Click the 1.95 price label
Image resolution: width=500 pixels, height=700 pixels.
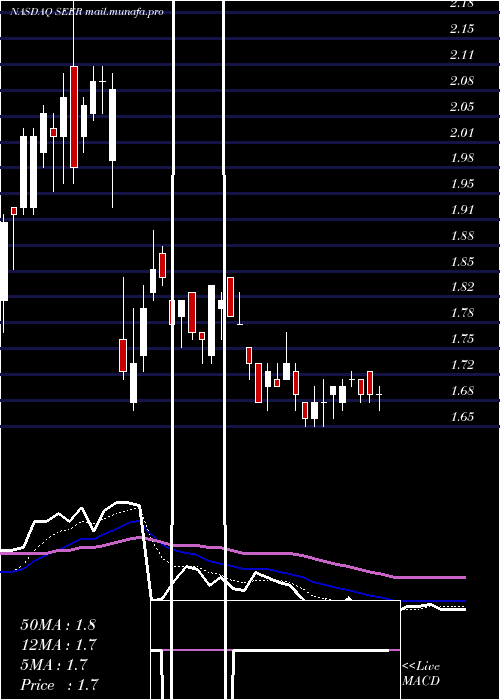coord(462,184)
